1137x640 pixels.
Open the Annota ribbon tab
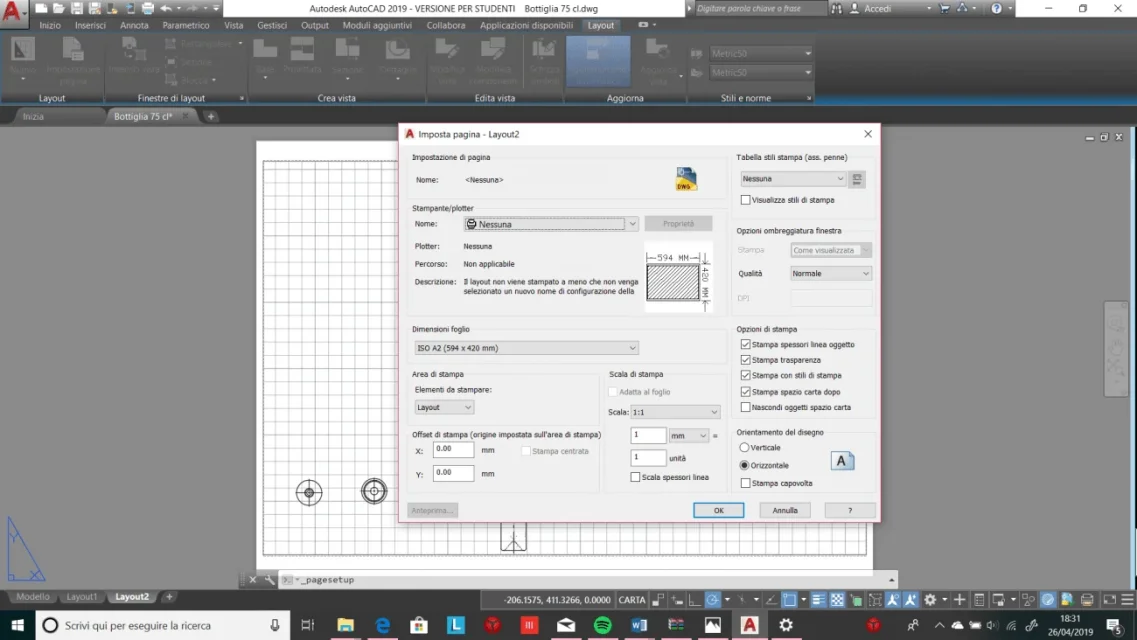134,25
